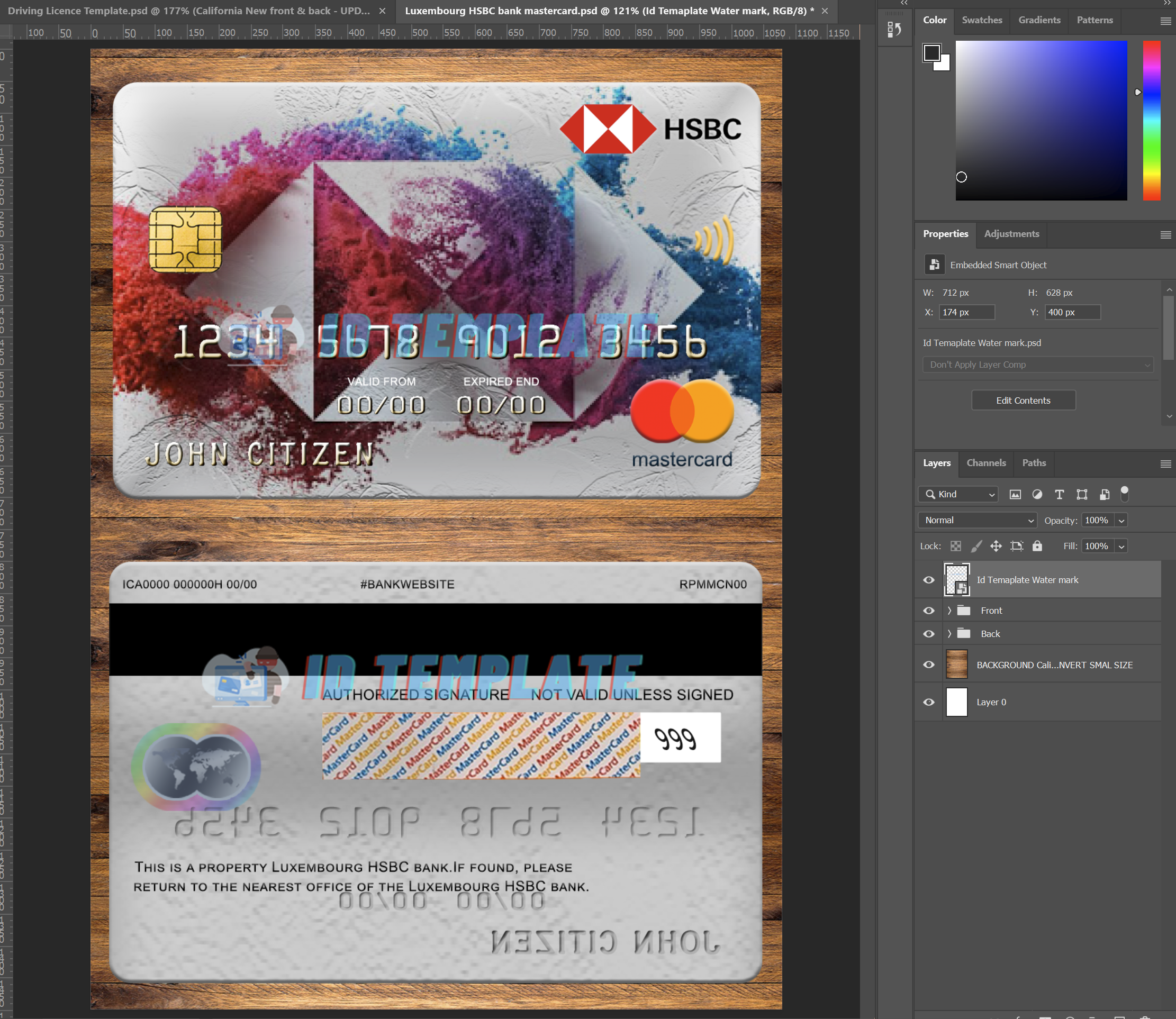
Task: Switch to the Gradients tab
Action: [x=1039, y=20]
